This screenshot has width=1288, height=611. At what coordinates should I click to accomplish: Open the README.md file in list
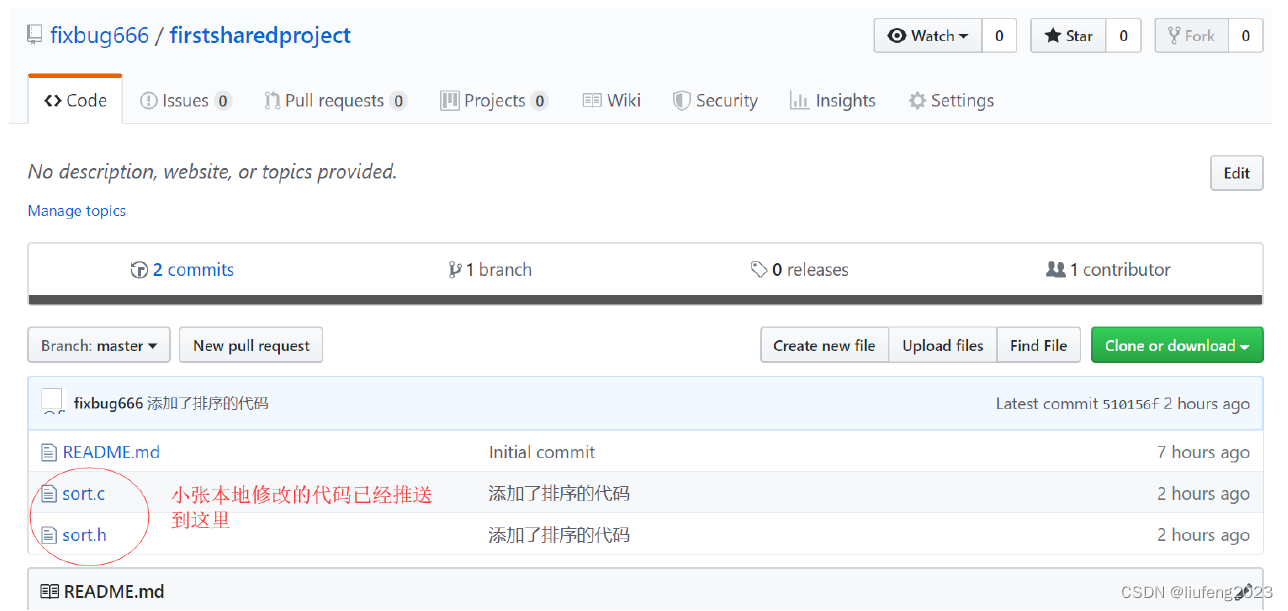coord(111,452)
